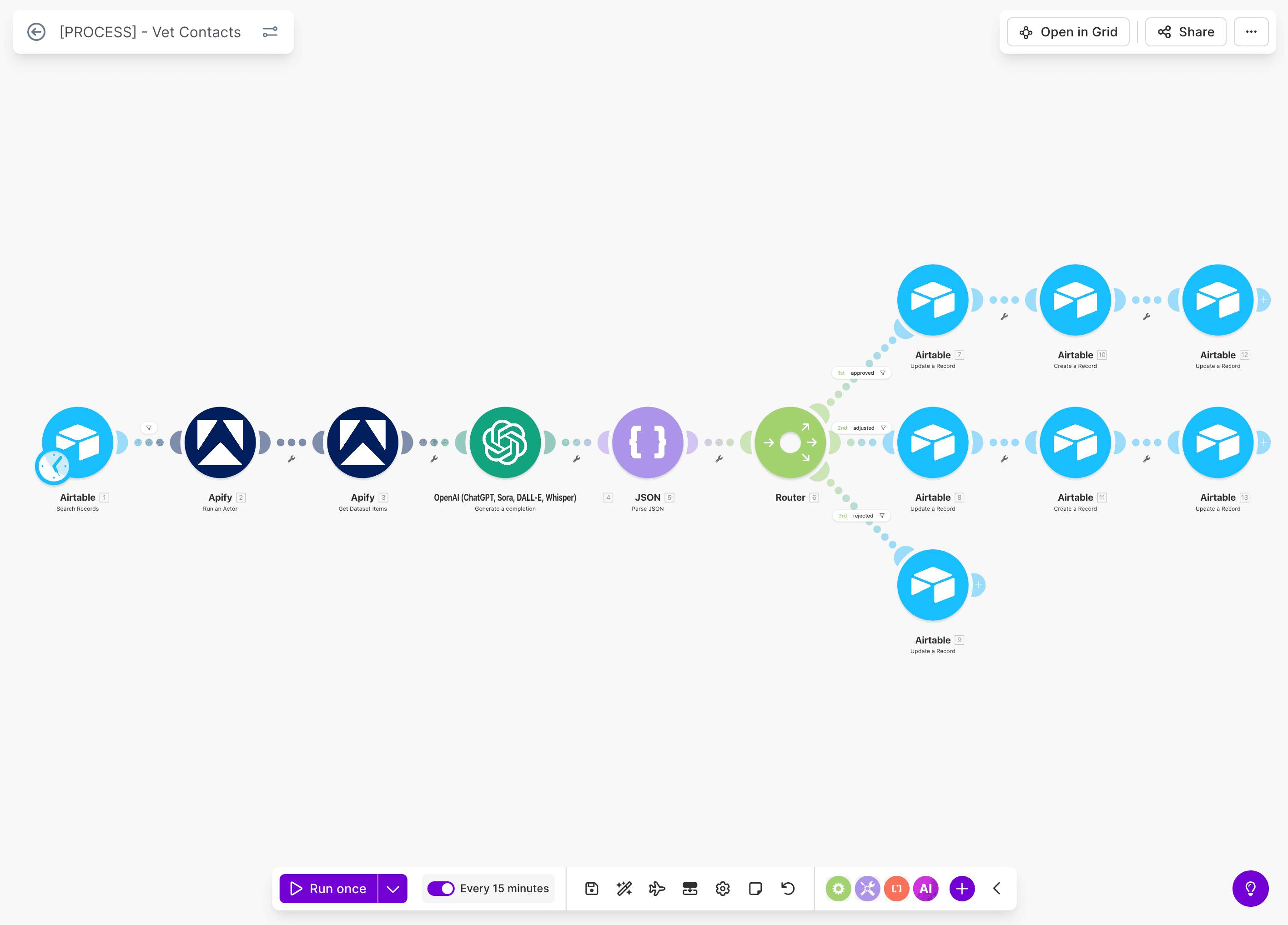Open the three-dot more options menu
Viewport: 1288px width, 925px height.
coord(1251,32)
